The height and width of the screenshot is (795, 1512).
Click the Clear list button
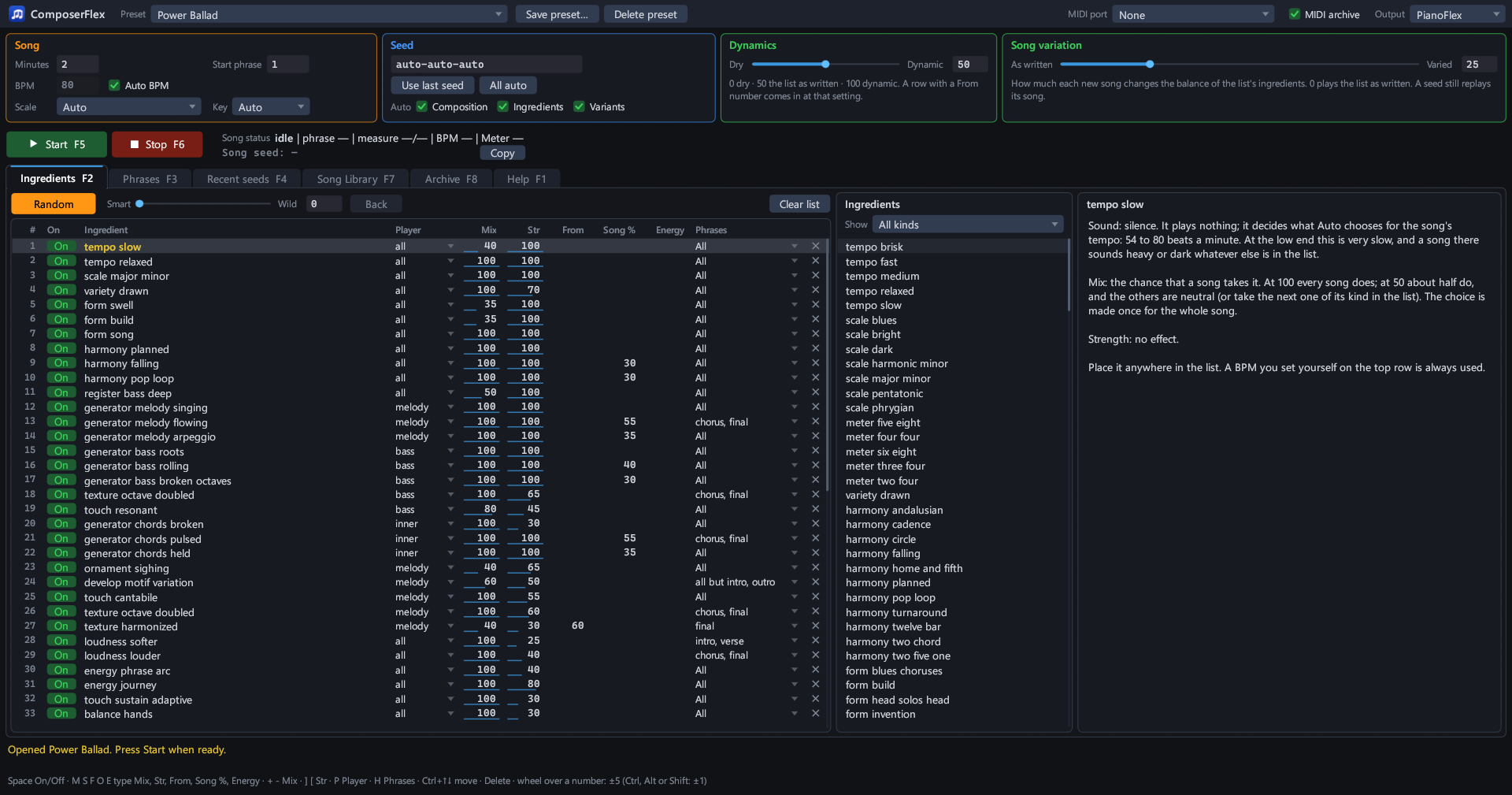click(x=799, y=204)
